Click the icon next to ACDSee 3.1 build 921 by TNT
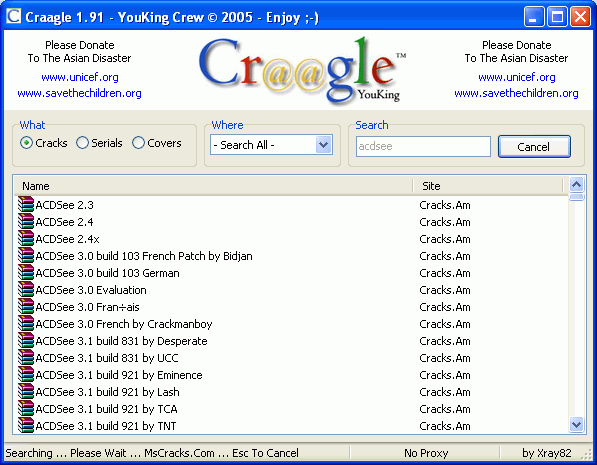This screenshot has height=465, width=597. [26, 425]
